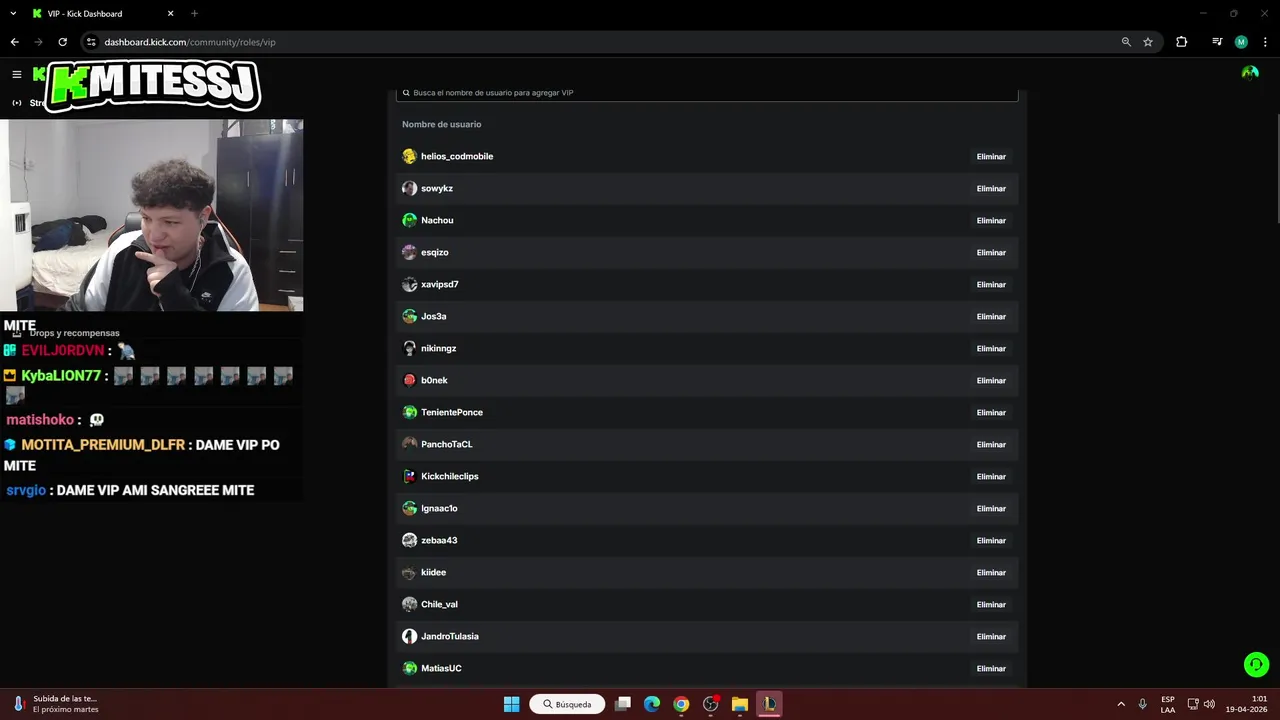Open Google Chrome from taskbar

point(681,704)
